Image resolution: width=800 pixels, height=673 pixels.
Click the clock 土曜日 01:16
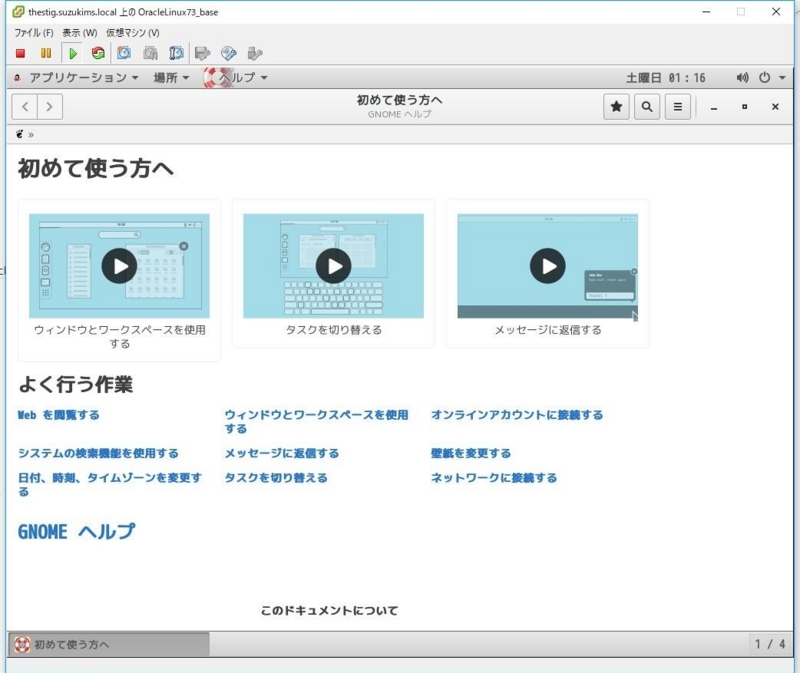tap(665, 78)
